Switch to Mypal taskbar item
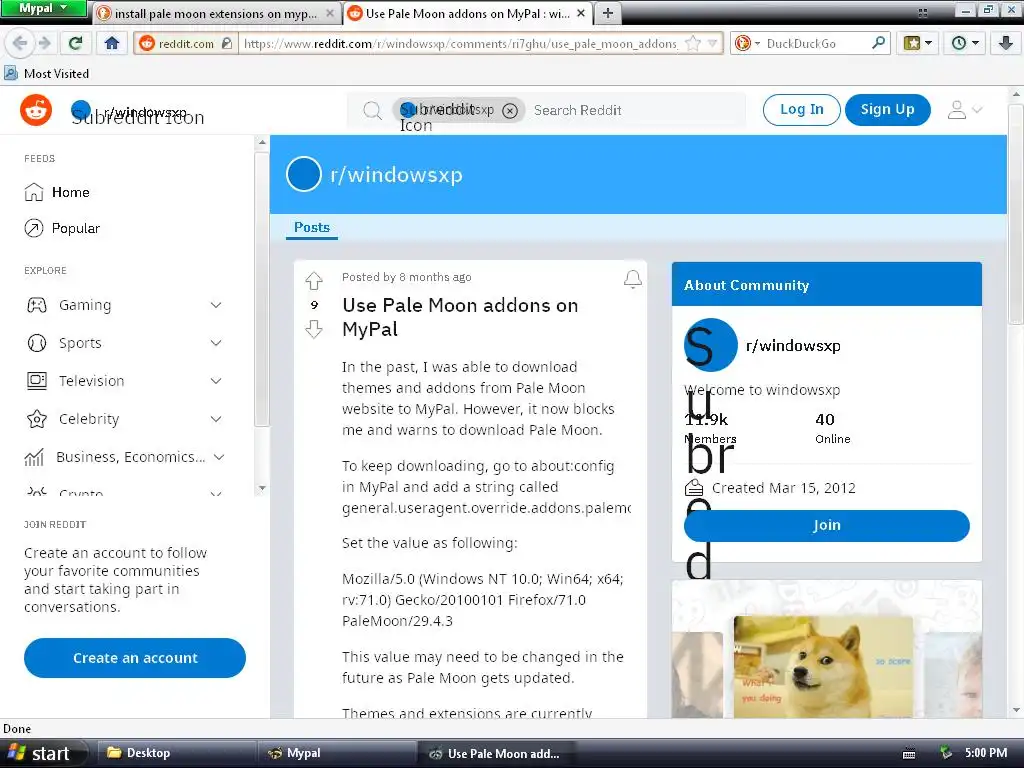The width and height of the screenshot is (1024, 768). pyautogui.click(x=336, y=753)
